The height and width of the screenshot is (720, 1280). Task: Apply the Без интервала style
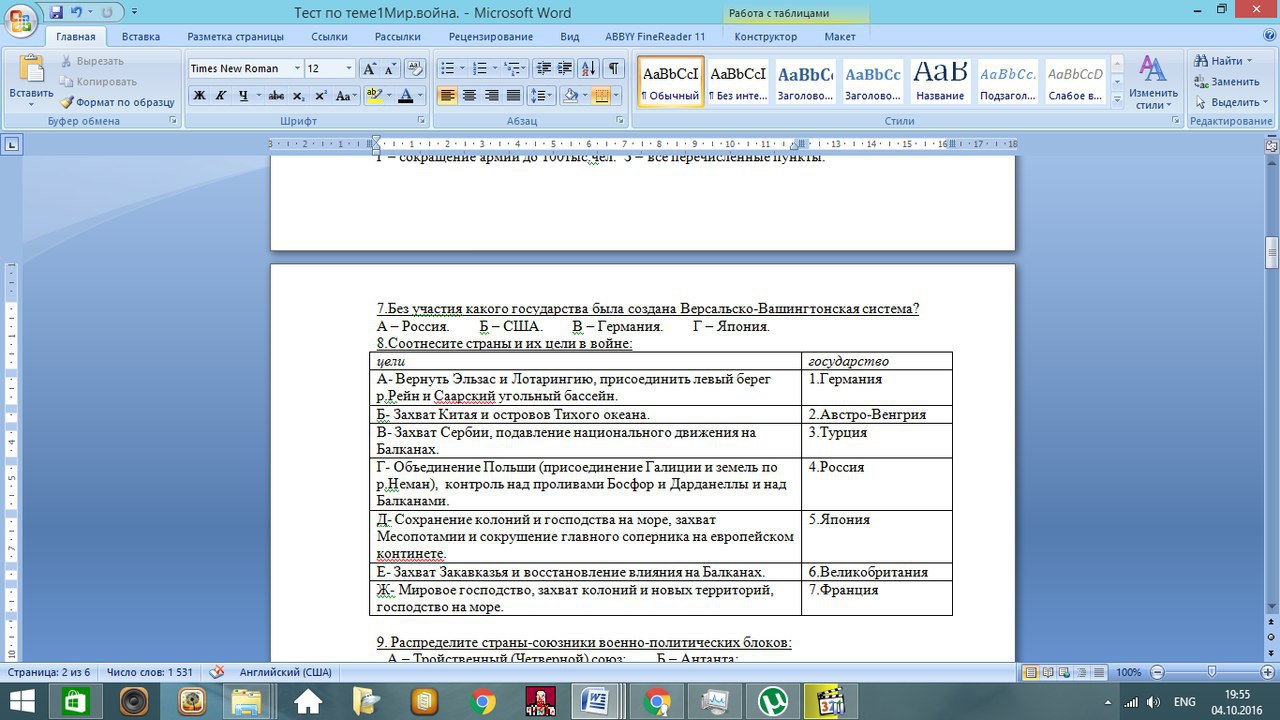point(738,81)
